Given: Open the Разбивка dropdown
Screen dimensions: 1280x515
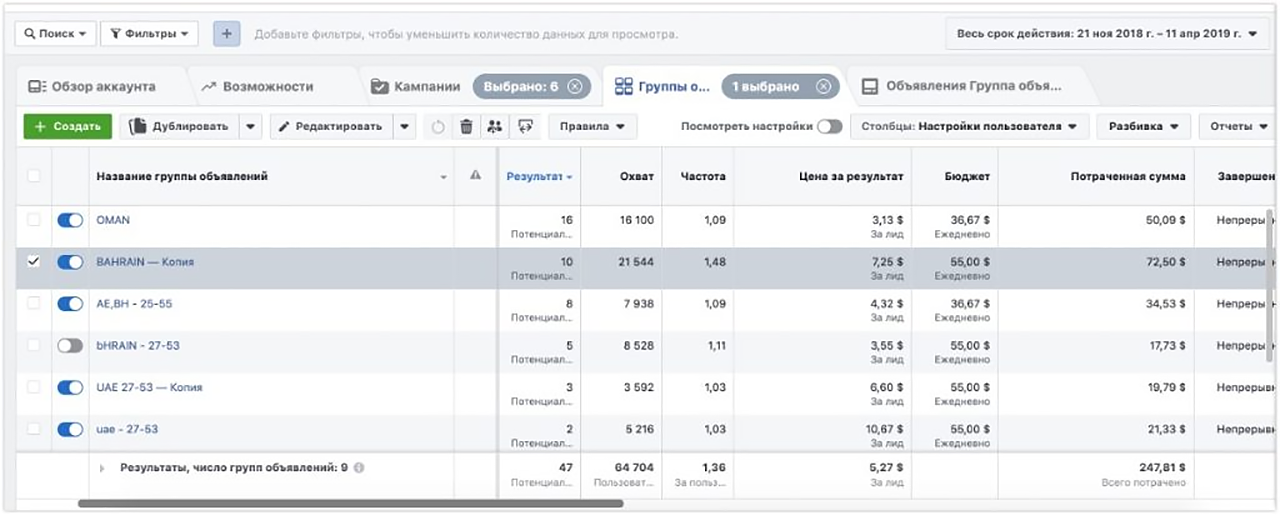Looking at the screenshot, I should (1143, 127).
